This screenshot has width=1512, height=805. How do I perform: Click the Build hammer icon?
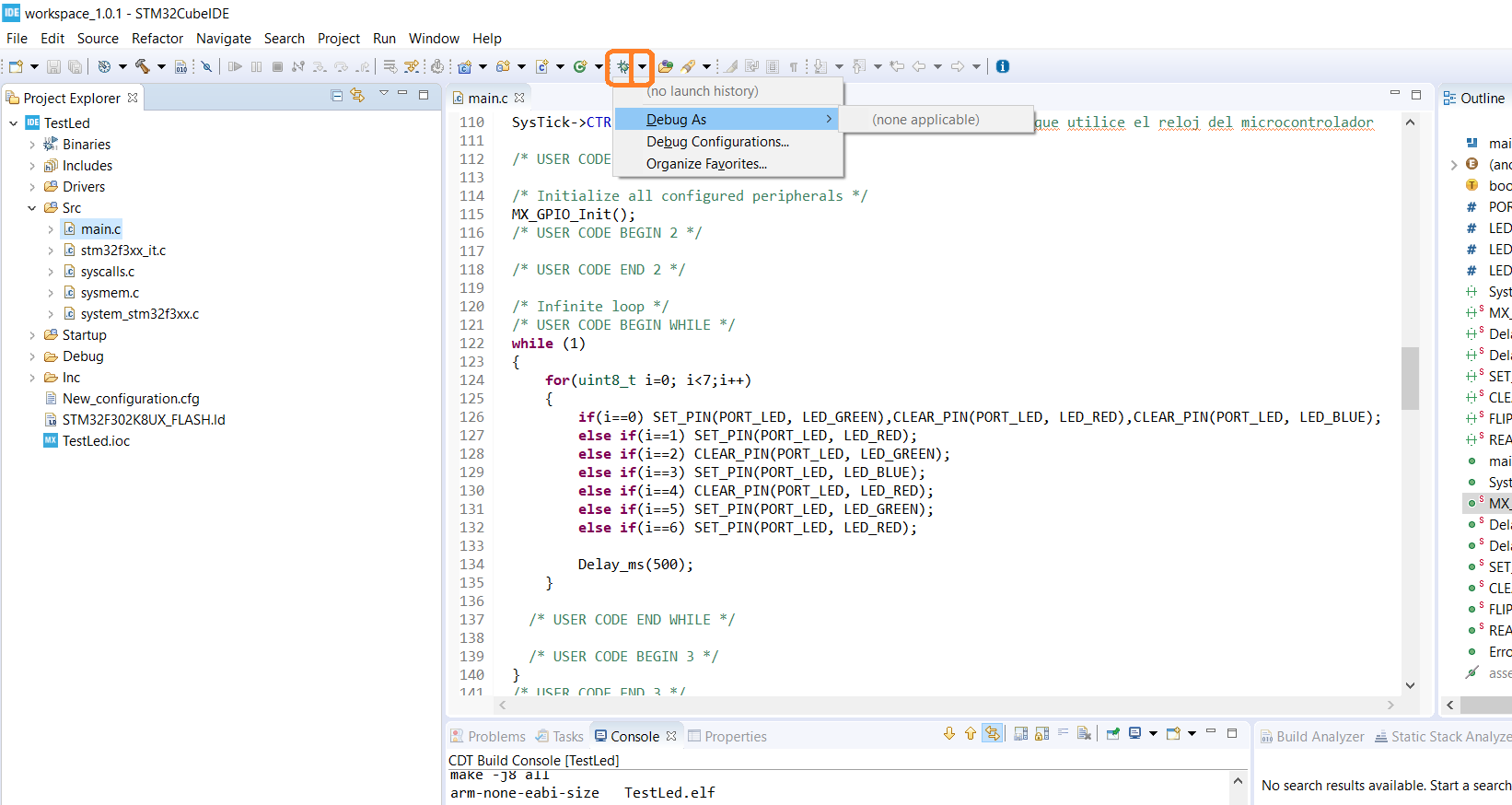pyautogui.click(x=143, y=66)
